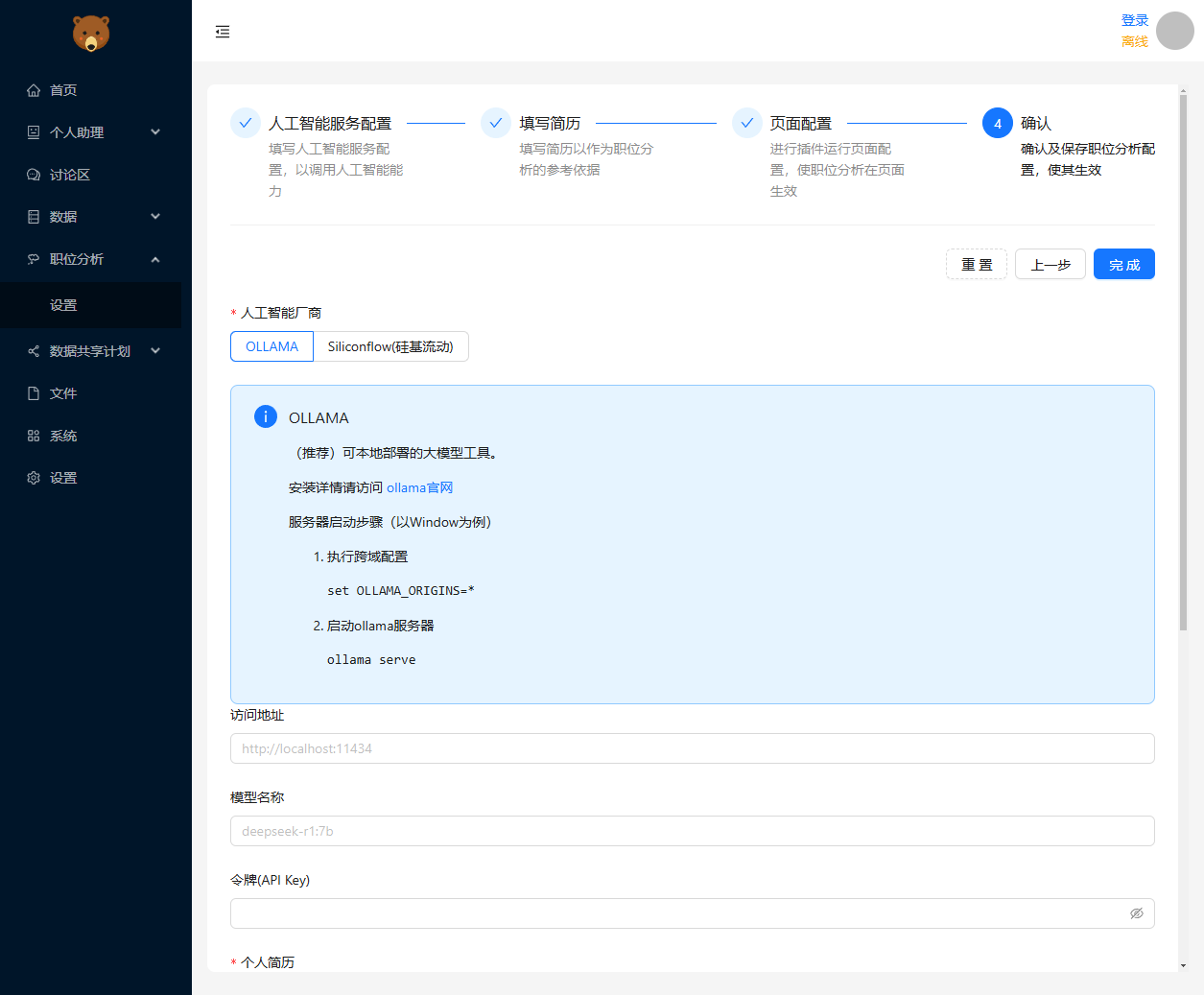Image resolution: width=1204 pixels, height=995 pixels.
Task: Click the 确认 step title
Action: coord(1036,123)
